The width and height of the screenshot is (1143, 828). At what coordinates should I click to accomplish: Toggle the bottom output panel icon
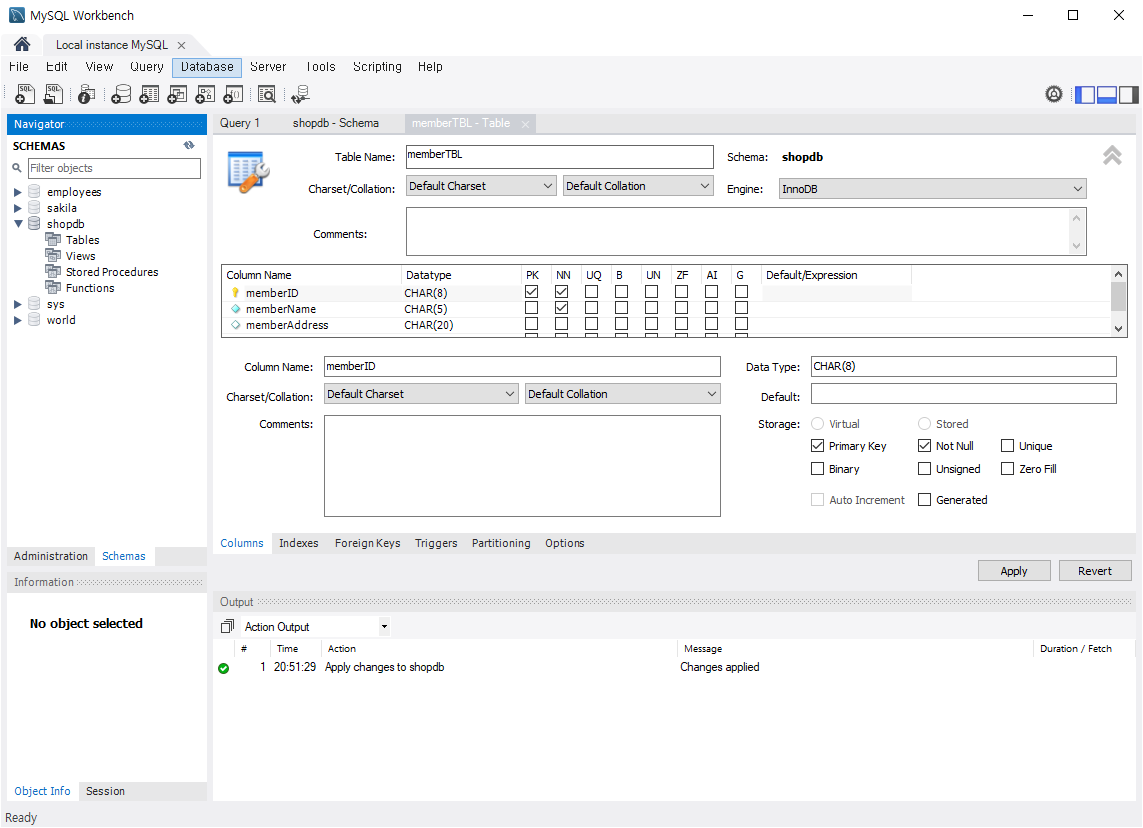[1107, 95]
